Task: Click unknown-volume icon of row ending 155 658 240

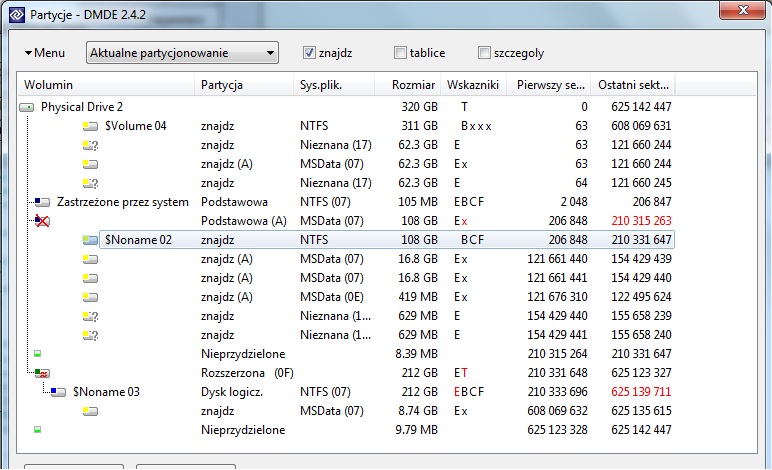Action: pos(91,335)
